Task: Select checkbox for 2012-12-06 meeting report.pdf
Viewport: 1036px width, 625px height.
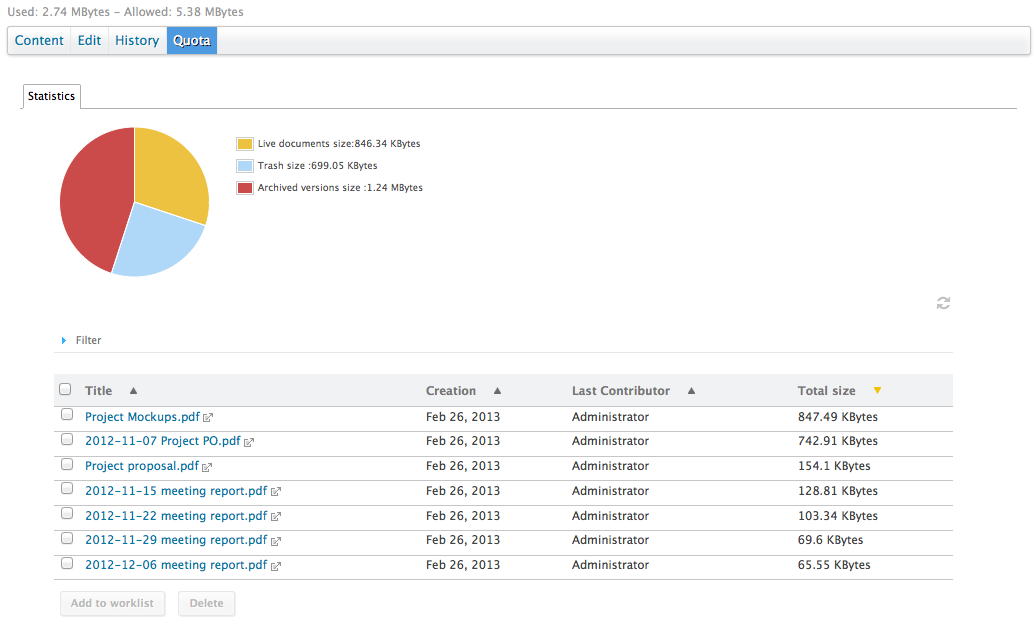Action: coord(67,563)
